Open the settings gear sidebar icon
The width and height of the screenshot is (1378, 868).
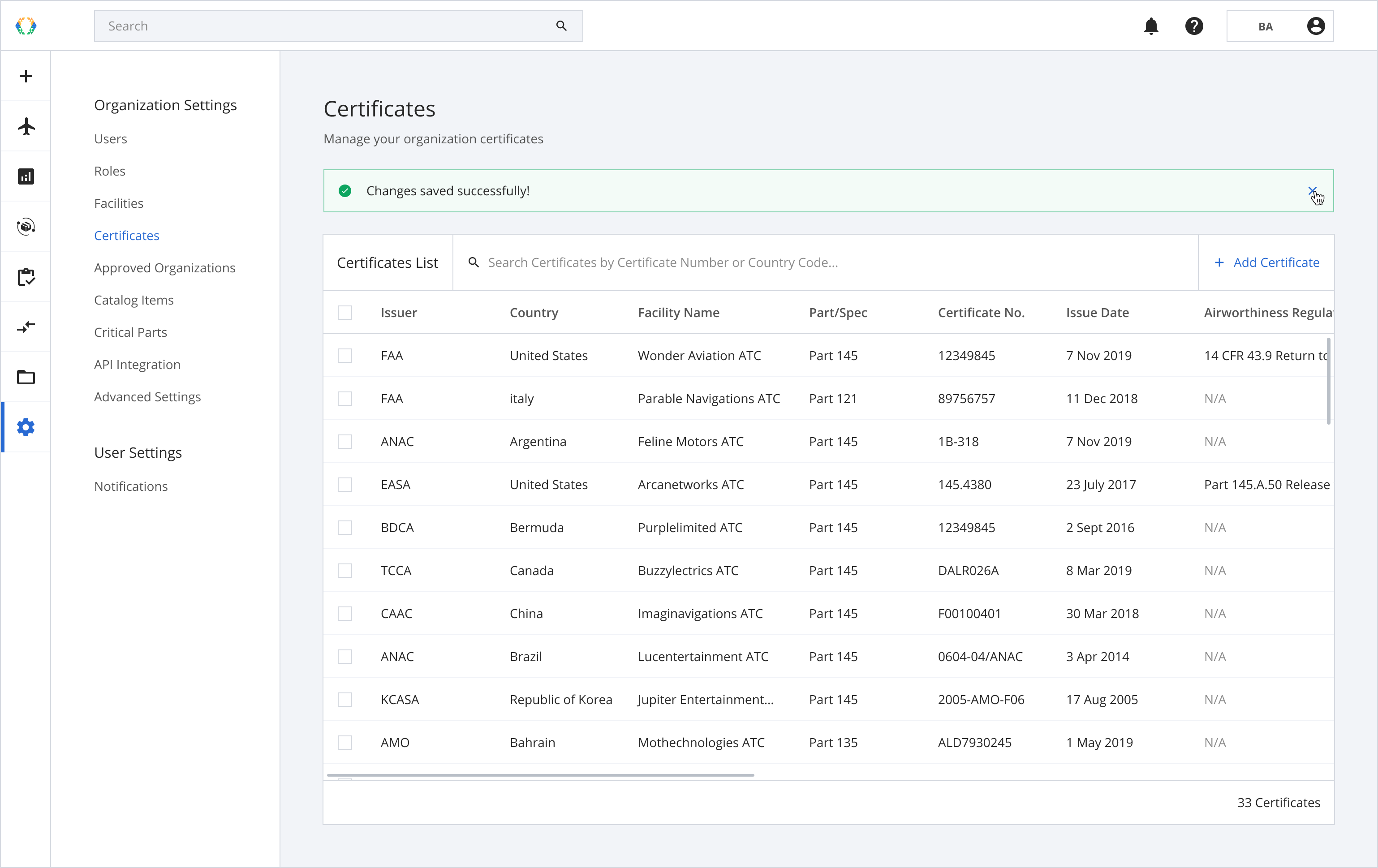click(26, 427)
